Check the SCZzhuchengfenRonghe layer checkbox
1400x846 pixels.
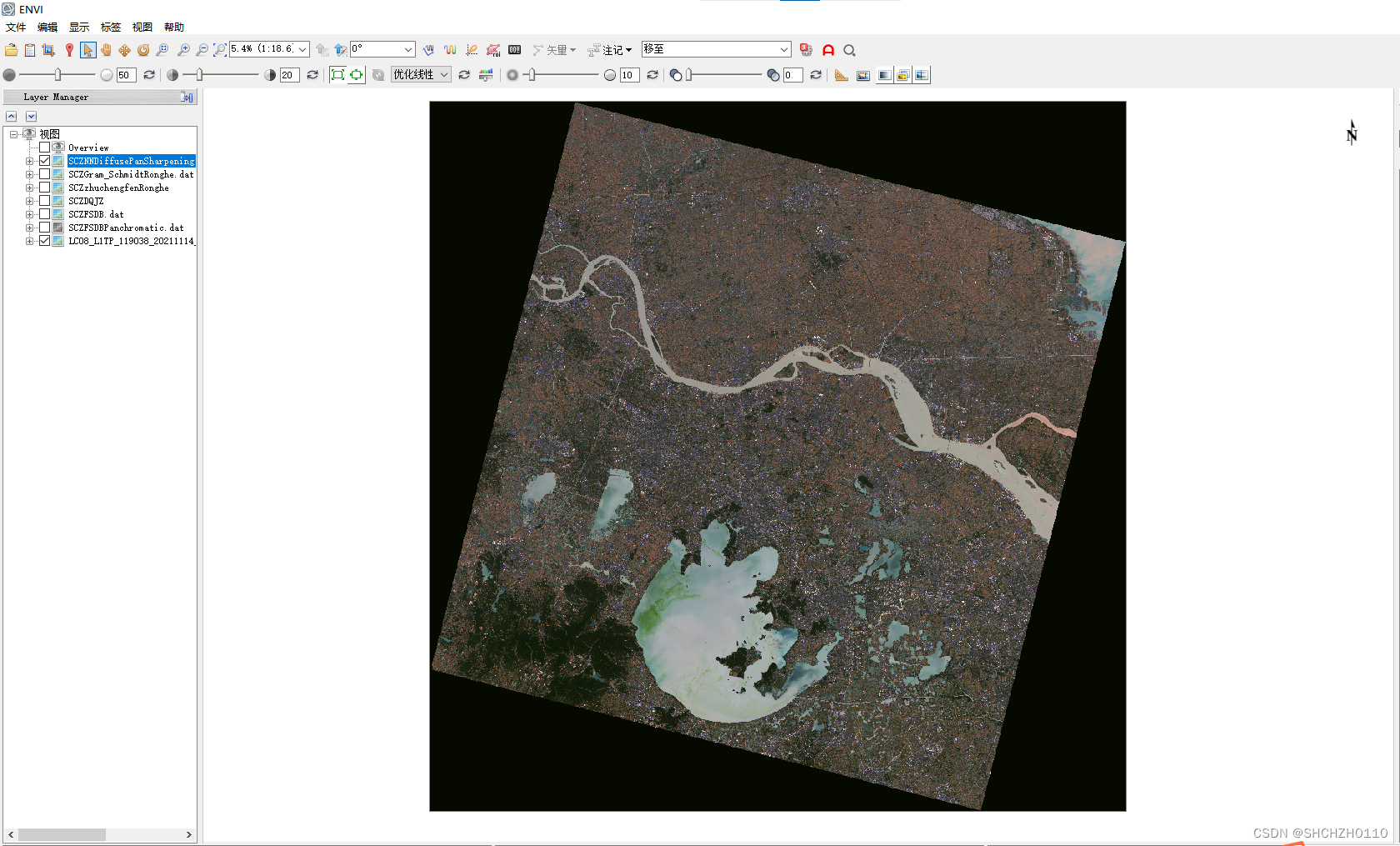pyautogui.click(x=45, y=188)
